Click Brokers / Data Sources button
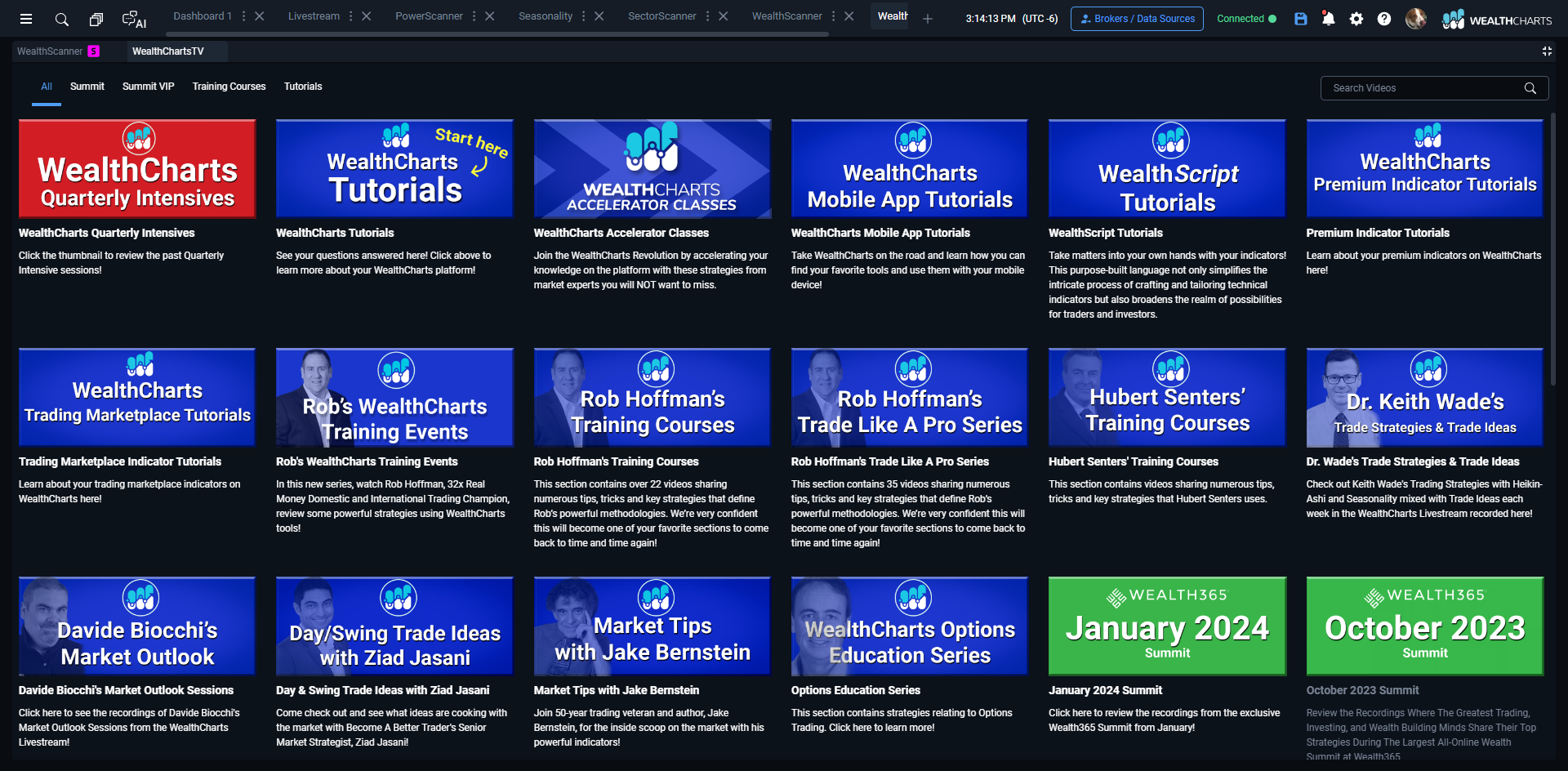Viewport: 1568px width, 771px height. (1137, 19)
